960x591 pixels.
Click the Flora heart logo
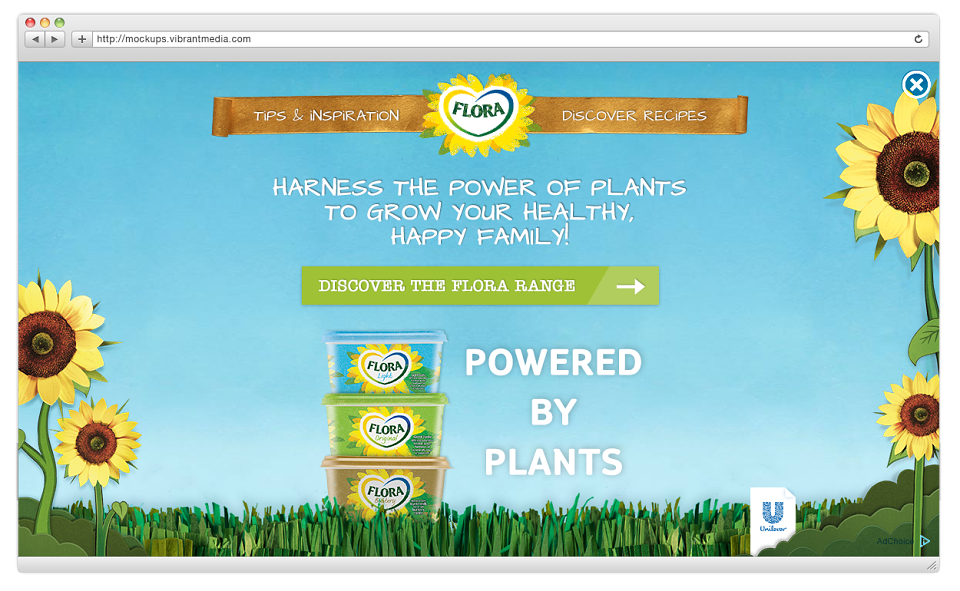tap(479, 113)
